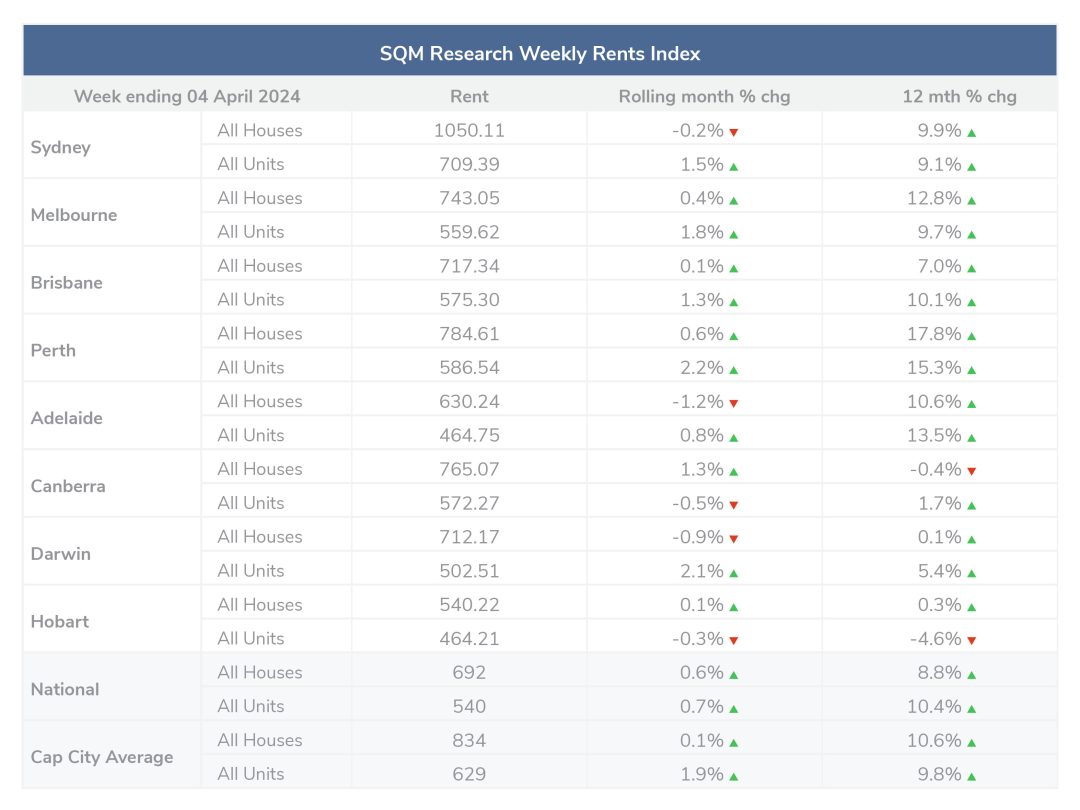1080x810 pixels.
Task: Click Adelaide houses rent 630.24
Action: pos(469,401)
